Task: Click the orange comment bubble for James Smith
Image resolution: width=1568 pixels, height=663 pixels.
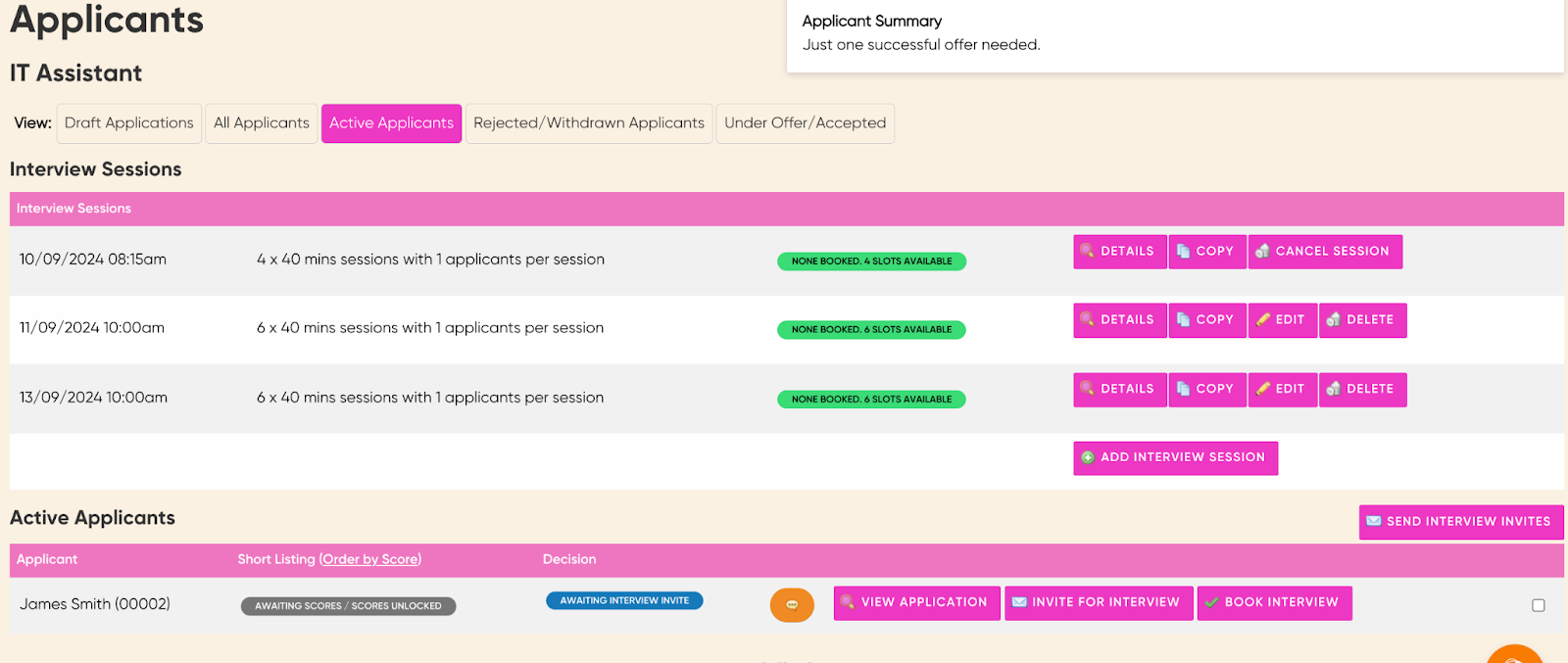Action: (792, 605)
